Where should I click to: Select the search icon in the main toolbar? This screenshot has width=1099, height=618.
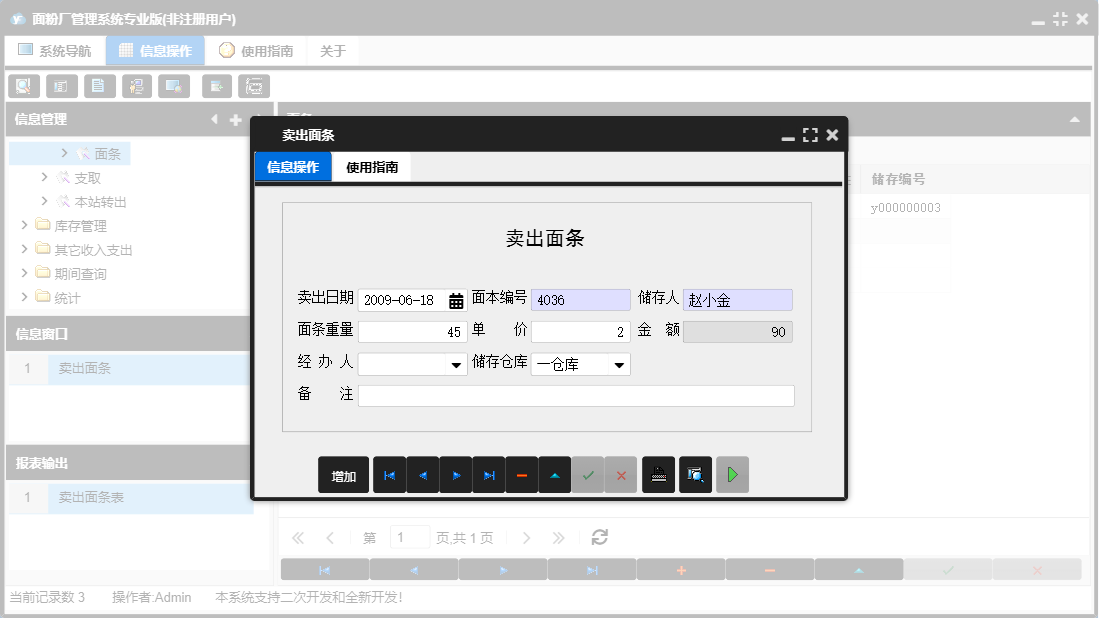[x=23, y=86]
